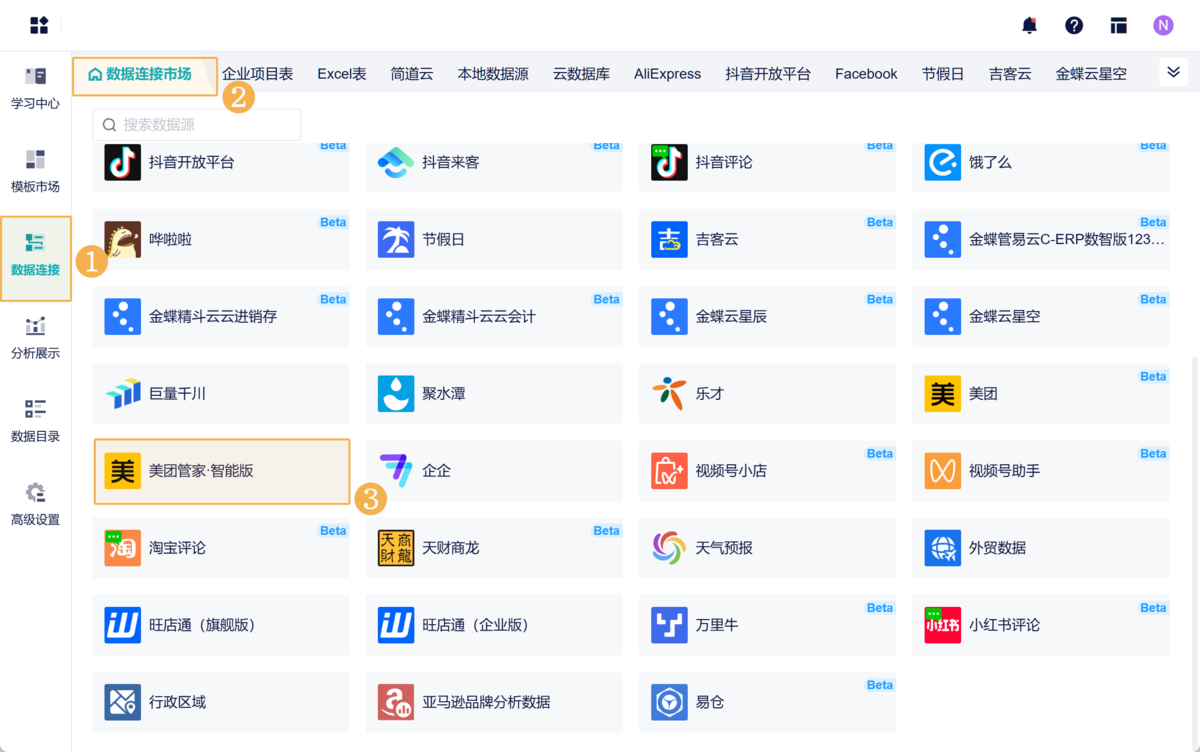Click the 巨量千川 icon
1200x752 pixels.
(123, 393)
